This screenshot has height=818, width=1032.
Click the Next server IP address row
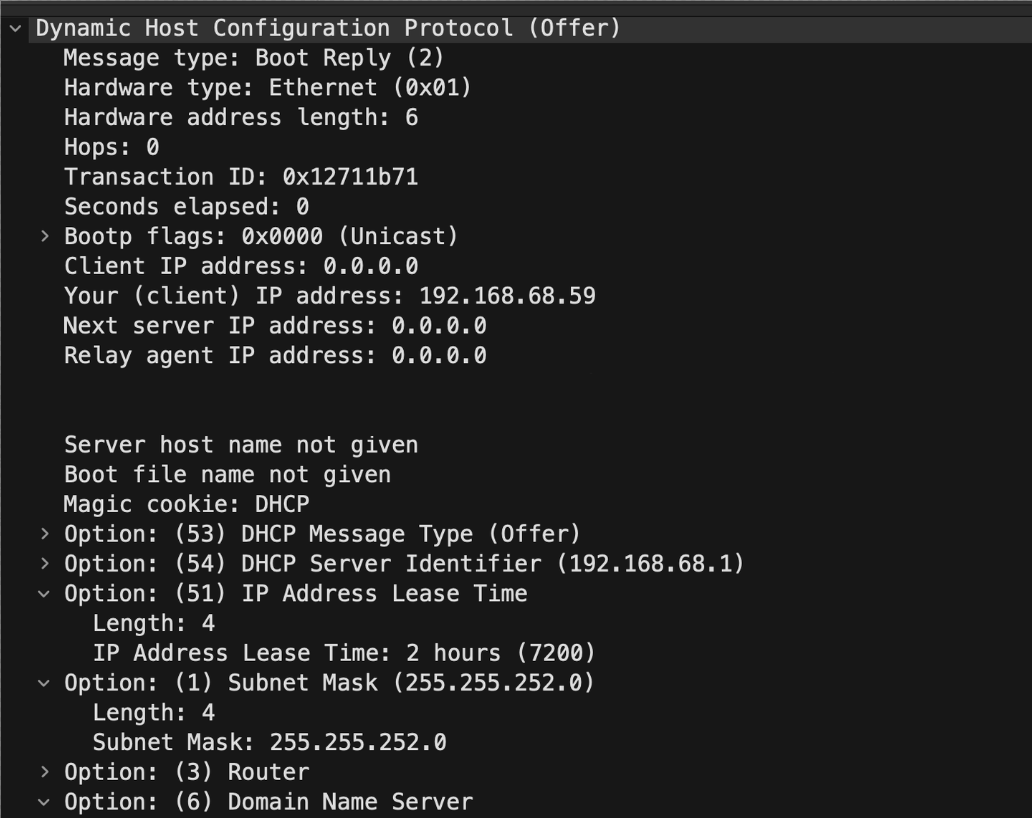pyautogui.click(x=275, y=326)
